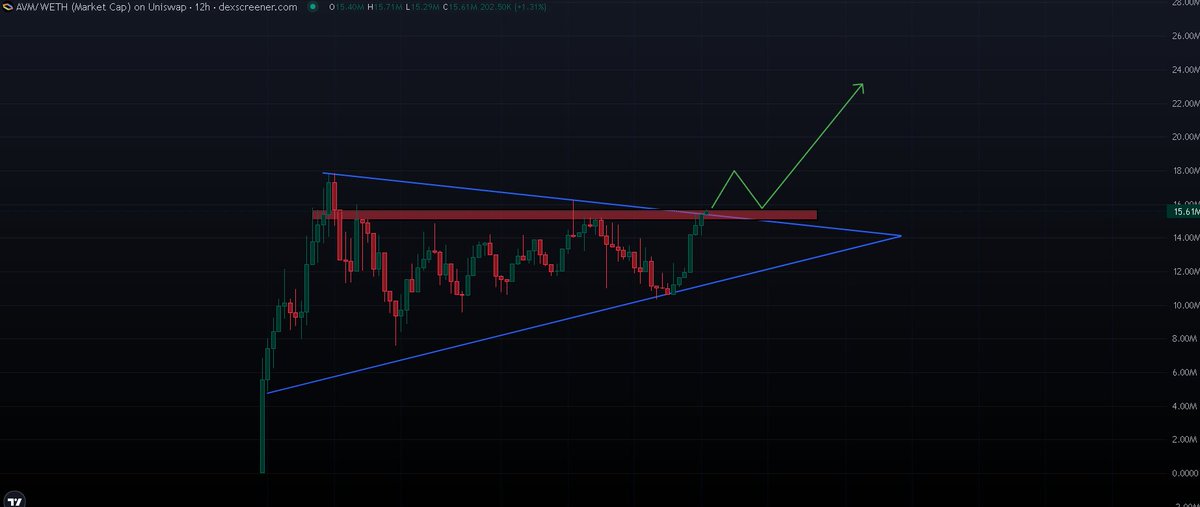Click the green market status dot
1200x507 pixels.
313,7
